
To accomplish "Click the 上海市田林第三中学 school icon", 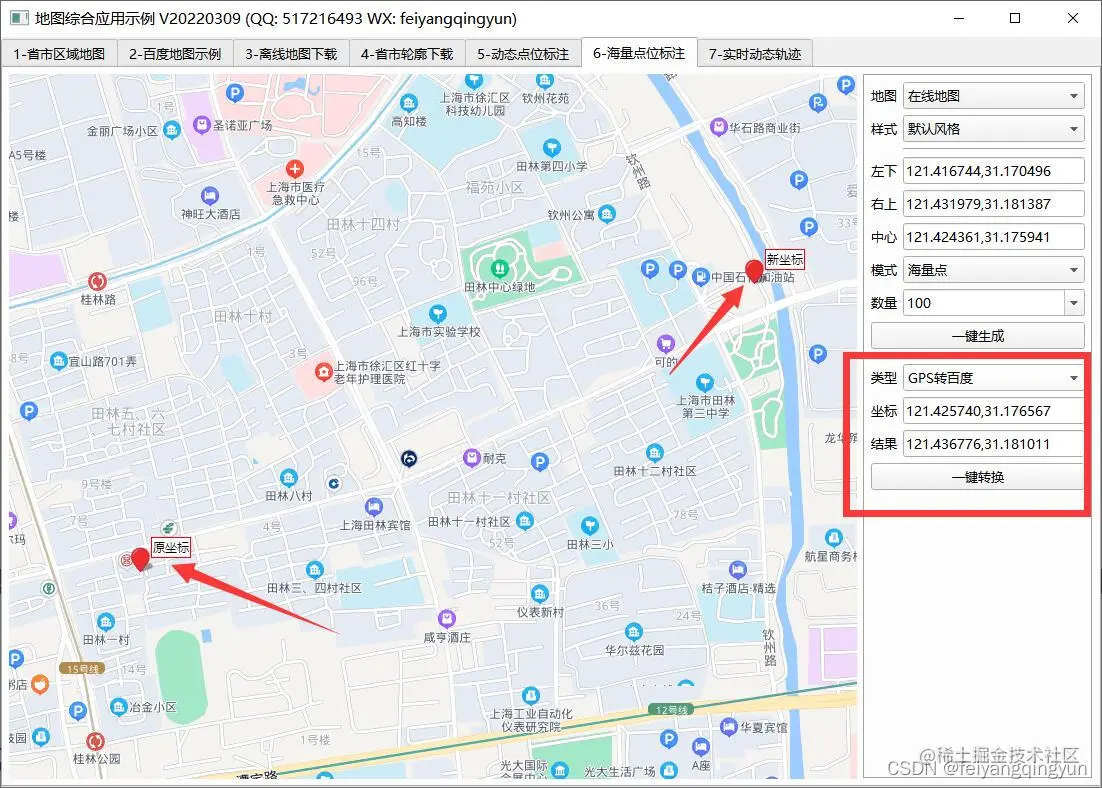I will tap(704, 382).
